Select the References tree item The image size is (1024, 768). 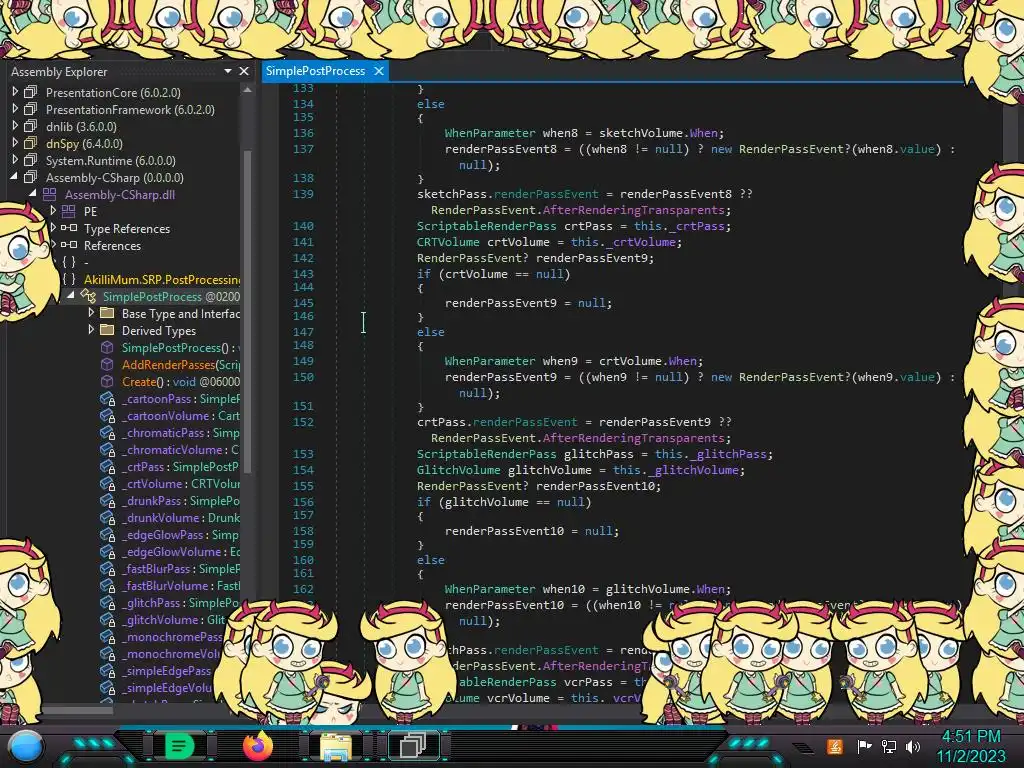112,246
